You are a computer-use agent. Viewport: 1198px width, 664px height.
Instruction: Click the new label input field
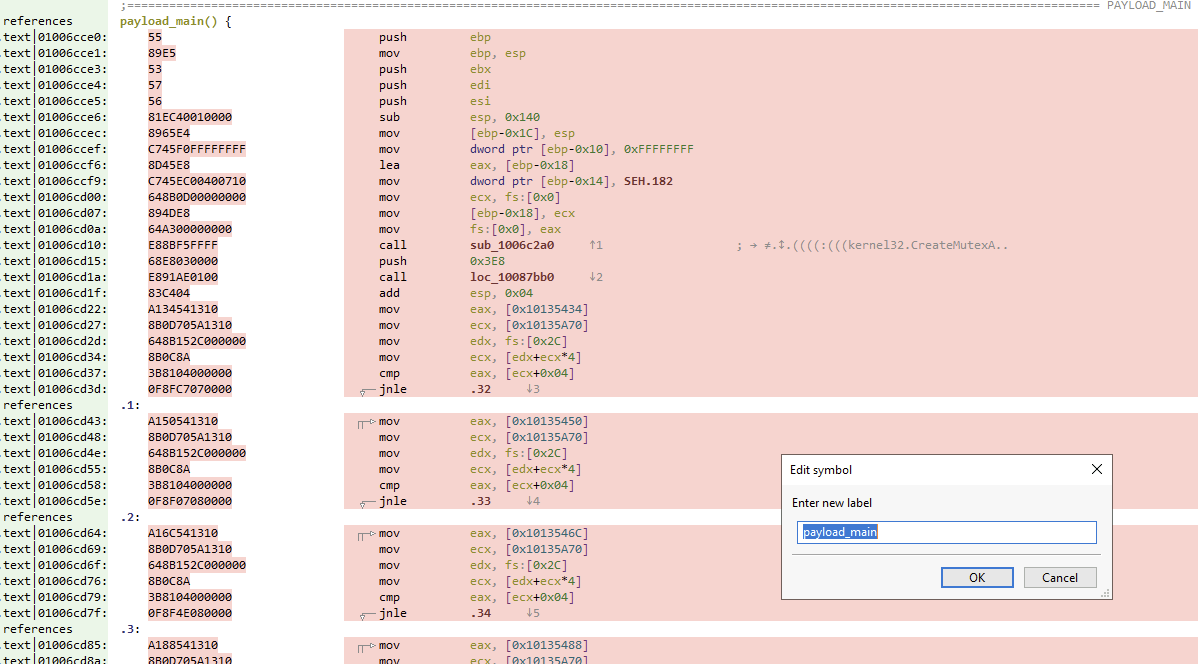pyautogui.click(x=946, y=532)
